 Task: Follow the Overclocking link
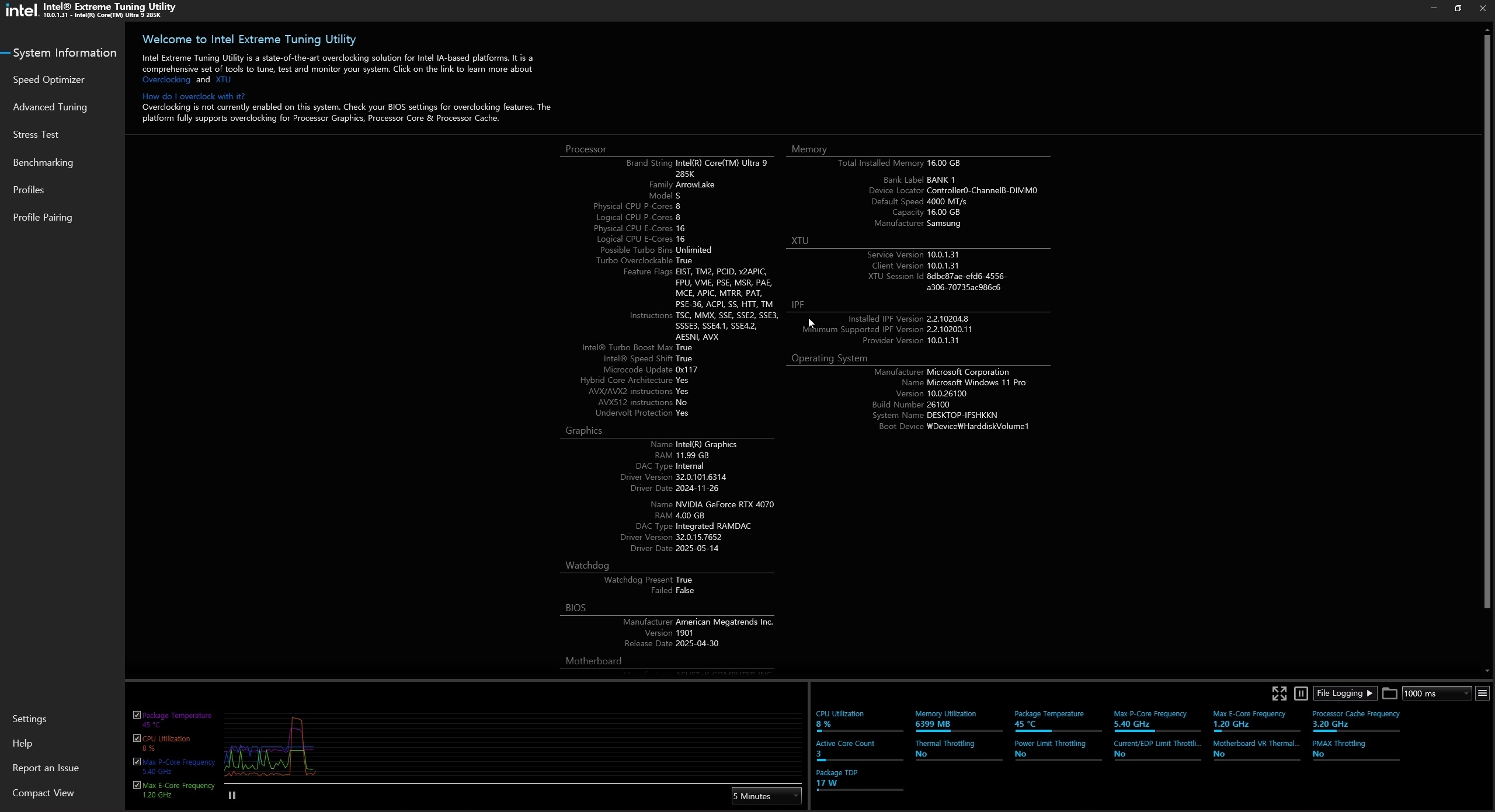tap(166, 79)
